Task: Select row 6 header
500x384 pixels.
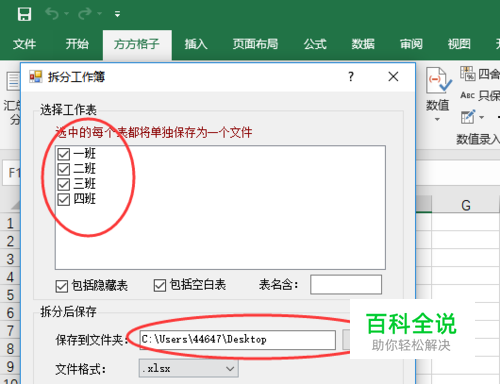Action: 10,313
